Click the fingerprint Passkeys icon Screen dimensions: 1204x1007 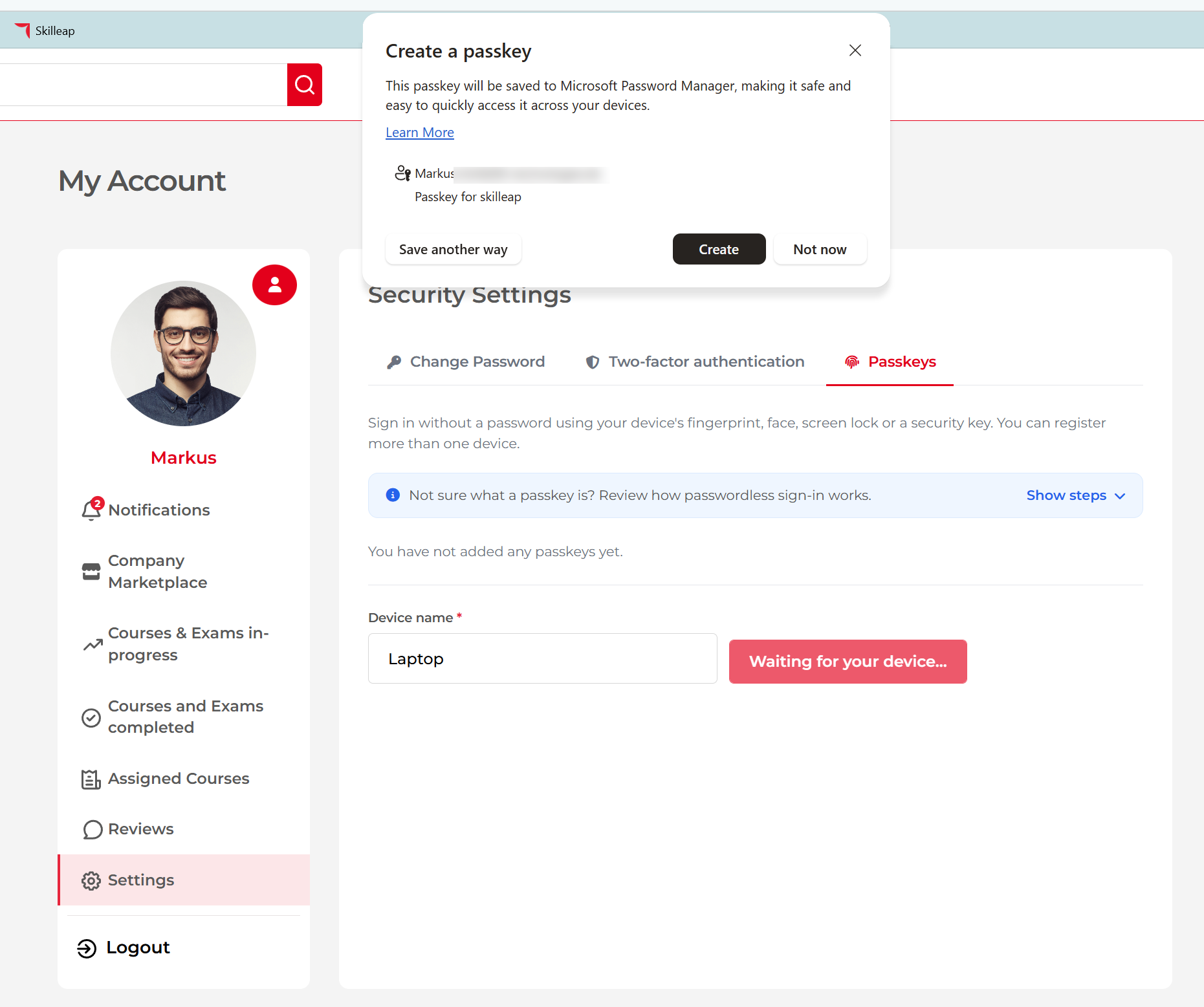tap(852, 362)
